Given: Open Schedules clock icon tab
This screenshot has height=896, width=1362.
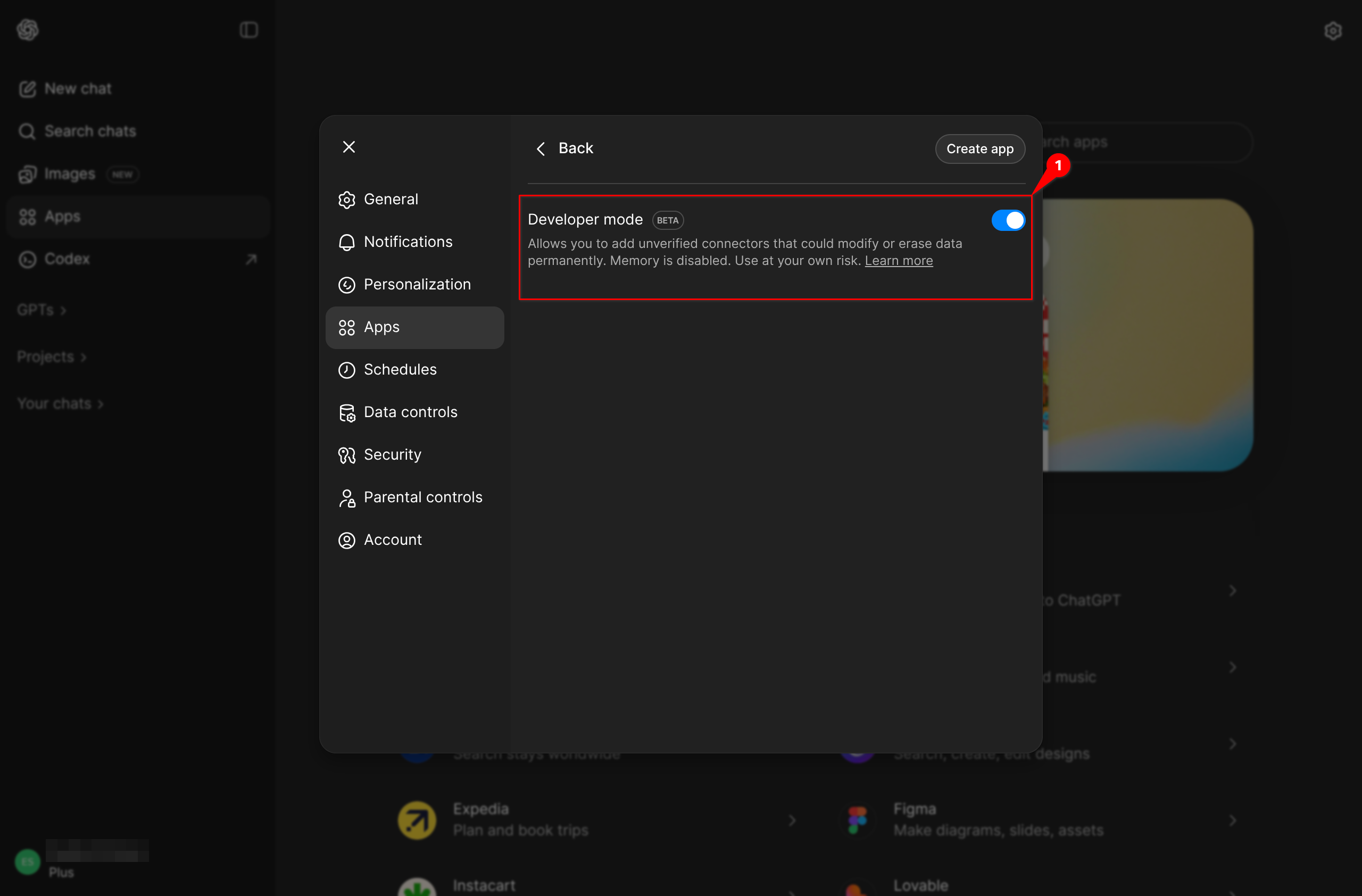Looking at the screenshot, I should [x=347, y=370].
